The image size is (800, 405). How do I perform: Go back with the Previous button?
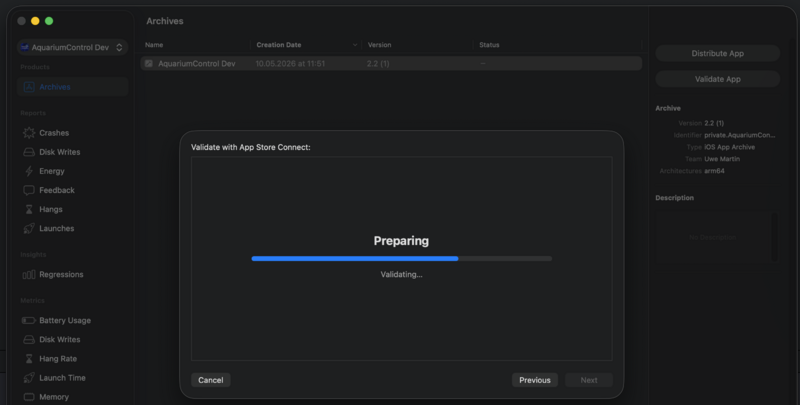pos(535,380)
